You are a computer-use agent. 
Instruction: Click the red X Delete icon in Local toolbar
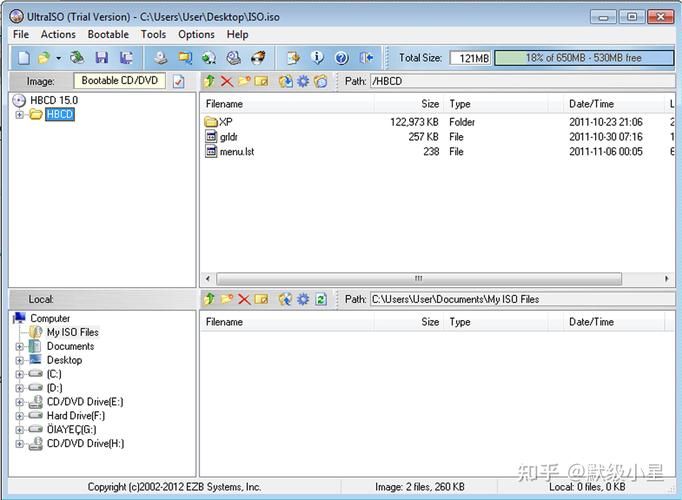[x=244, y=299]
